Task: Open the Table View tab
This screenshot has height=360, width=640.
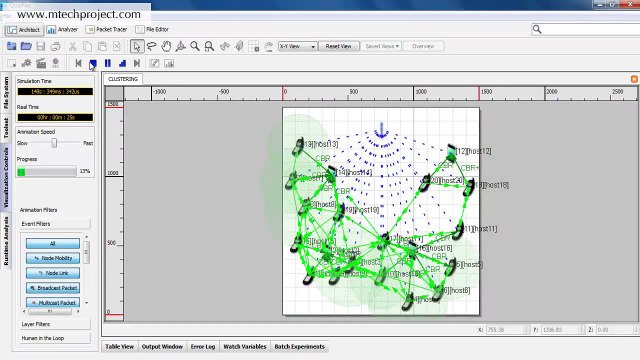Action: [x=120, y=347]
